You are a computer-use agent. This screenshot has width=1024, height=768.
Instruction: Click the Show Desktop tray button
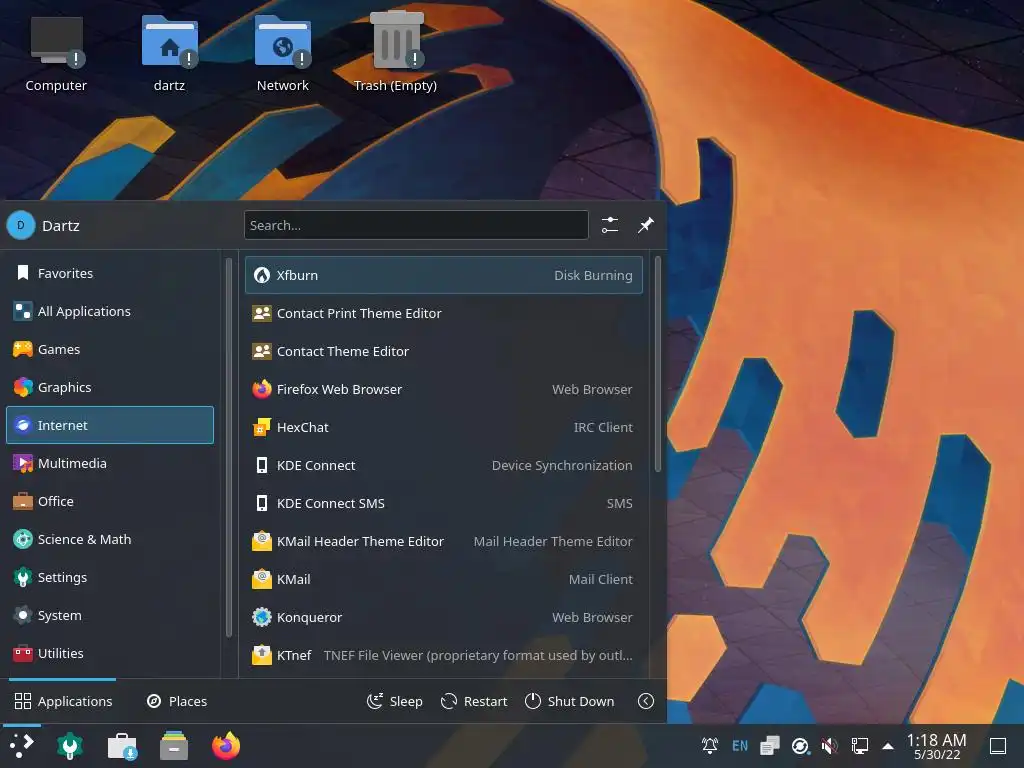click(998, 745)
